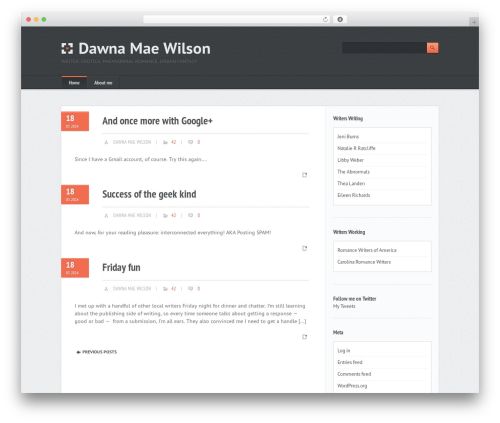Click the category folder icon of geek kind post
500x423 pixels.
click(165, 216)
